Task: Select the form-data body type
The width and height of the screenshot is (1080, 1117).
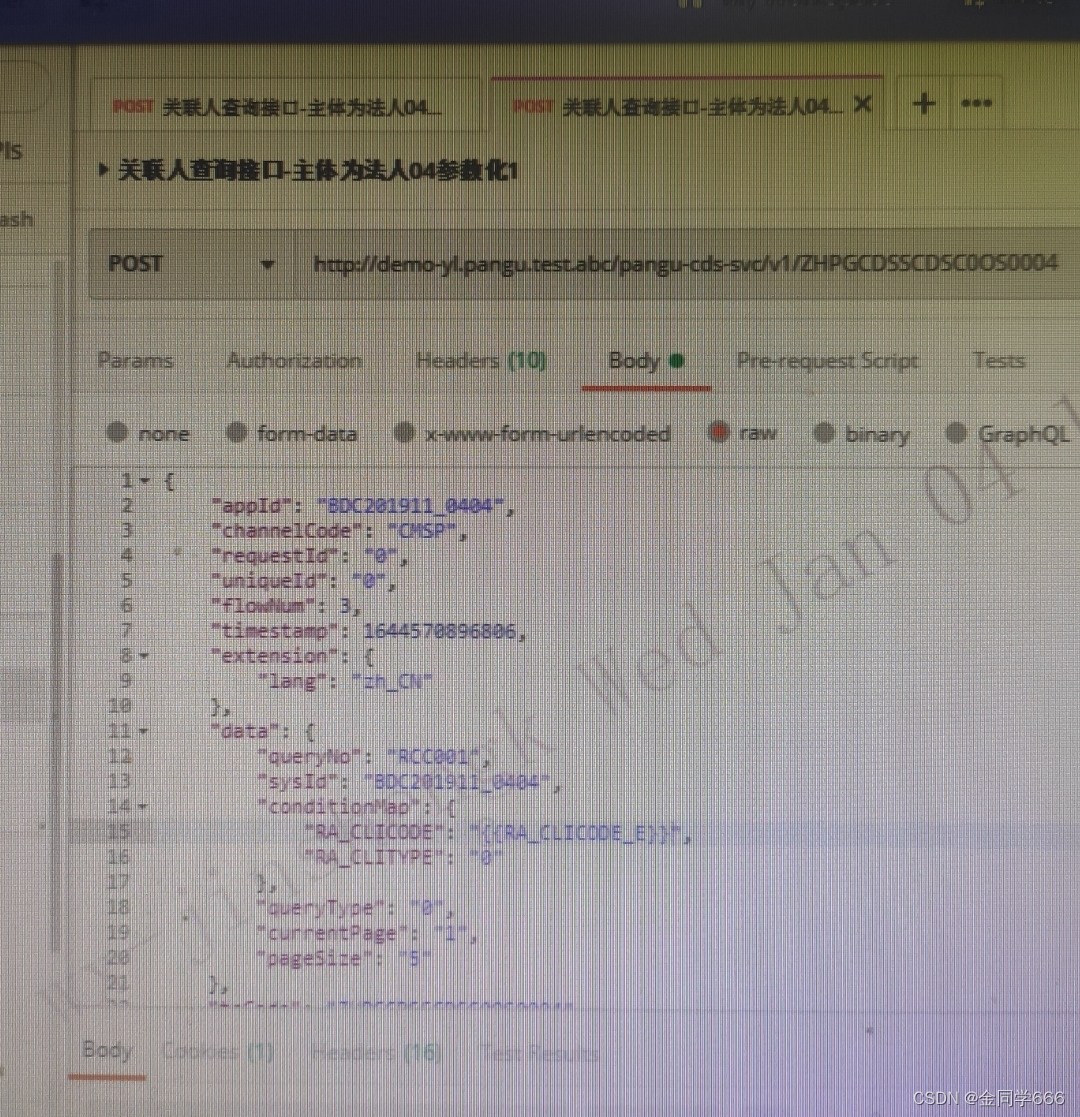Action: (291, 432)
